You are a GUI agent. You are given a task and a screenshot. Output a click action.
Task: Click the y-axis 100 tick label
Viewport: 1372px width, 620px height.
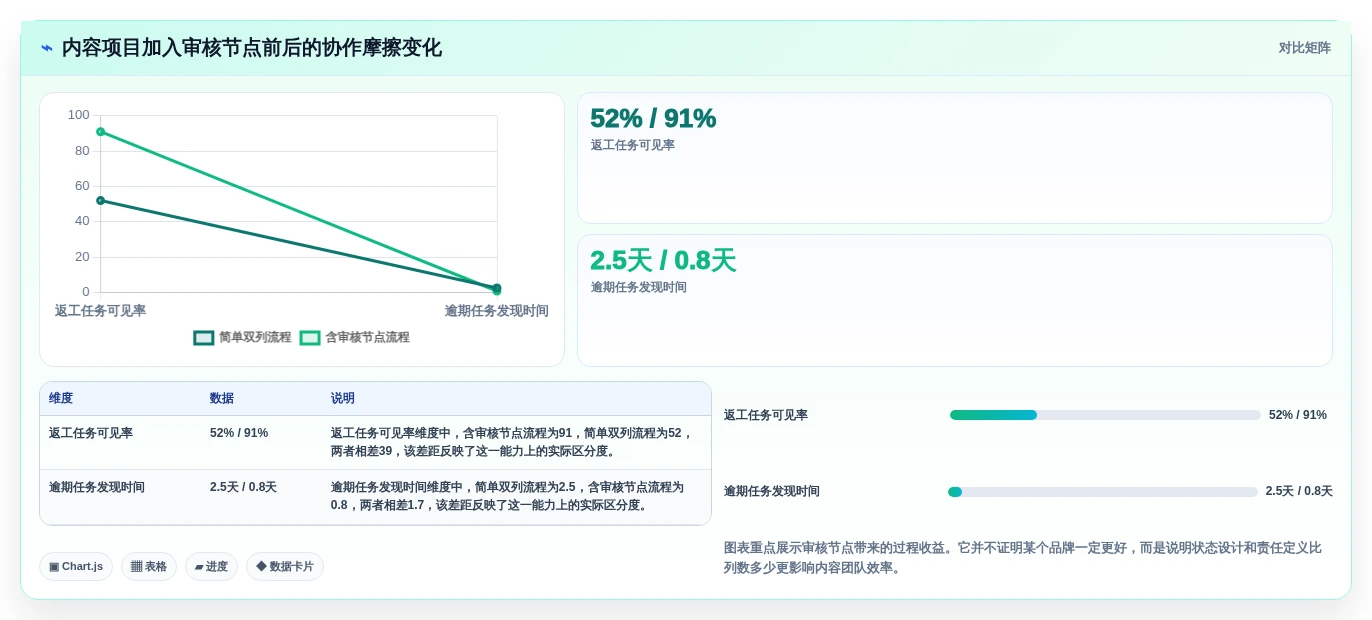pos(79,115)
